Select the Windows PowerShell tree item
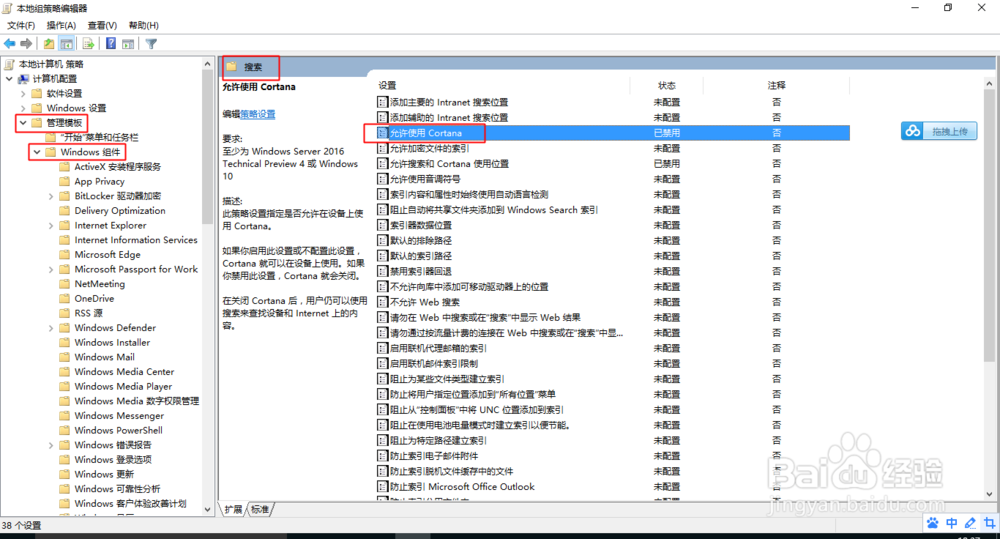Viewport: 1000px width, 539px height. click(119, 431)
